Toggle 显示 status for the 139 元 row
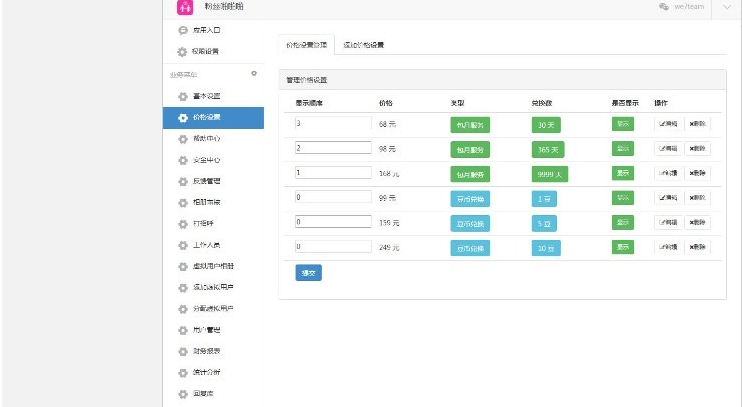The height and width of the screenshot is (407, 742). 623,222
